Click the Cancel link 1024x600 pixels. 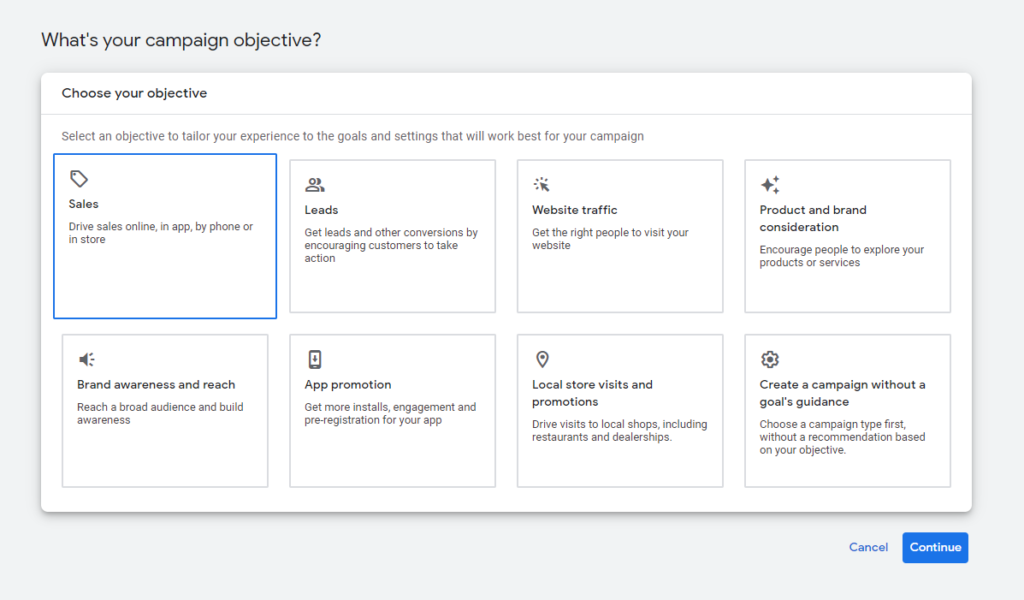point(868,547)
